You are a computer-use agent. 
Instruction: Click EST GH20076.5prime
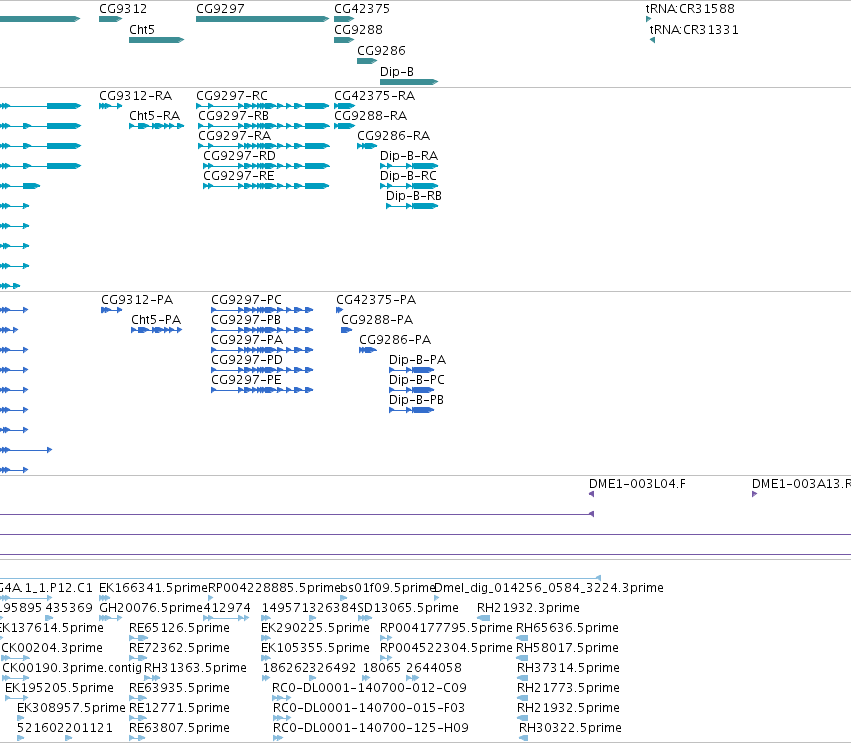(151, 608)
